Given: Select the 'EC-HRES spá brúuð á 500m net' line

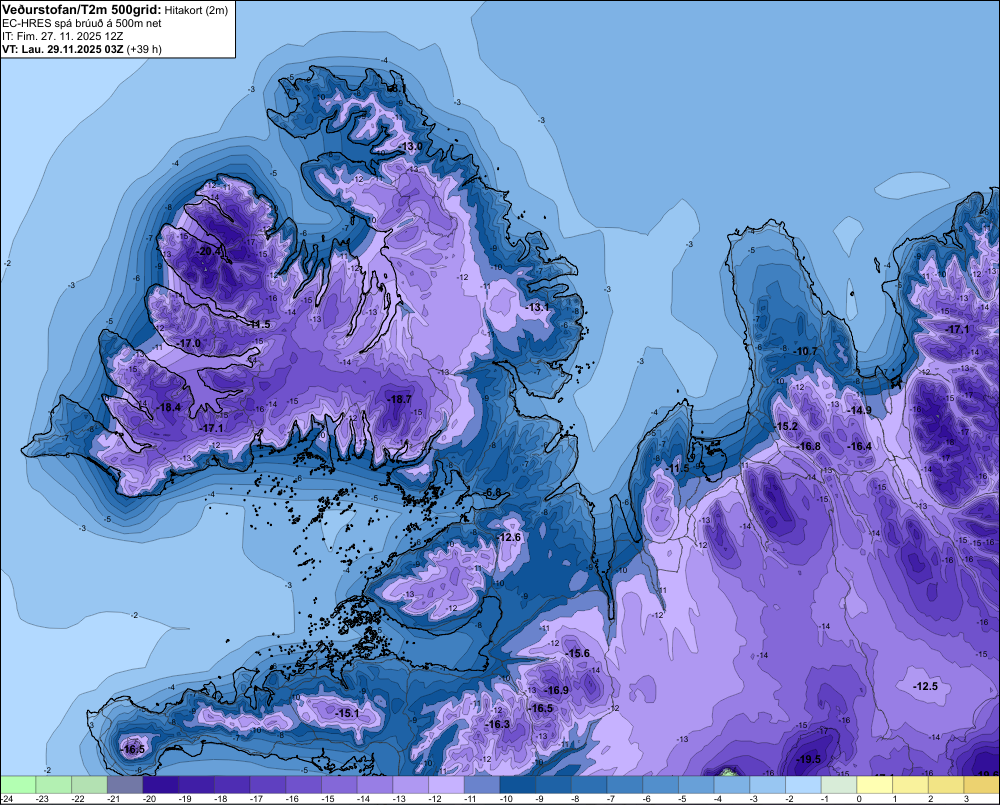Looking at the screenshot, I should point(82,24).
